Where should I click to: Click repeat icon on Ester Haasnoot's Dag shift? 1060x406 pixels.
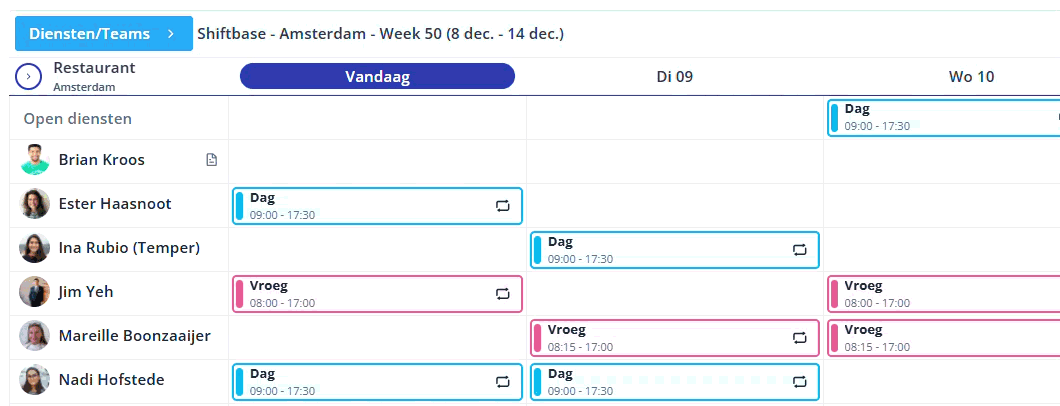click(502, 206)
